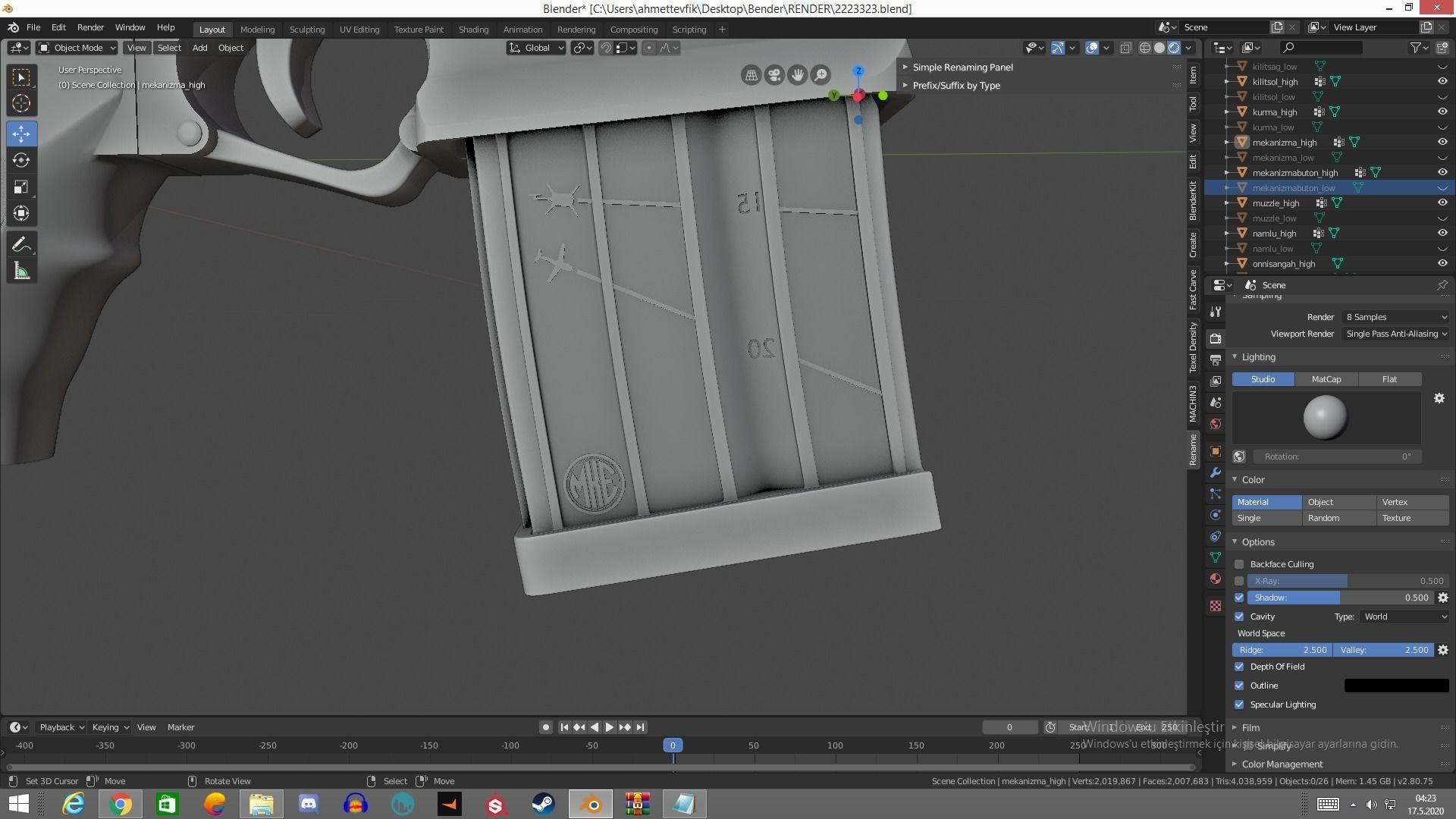This screenshot has width=1456, height=819.
Task: Hide muzzle_high in the outliner
Action: (x=1442, y=202)
